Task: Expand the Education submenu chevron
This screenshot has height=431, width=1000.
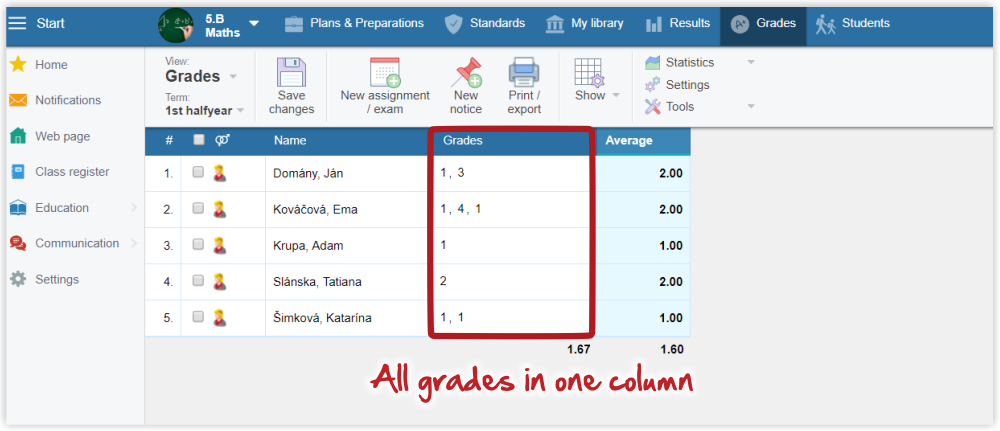Action: pos(134,207)
